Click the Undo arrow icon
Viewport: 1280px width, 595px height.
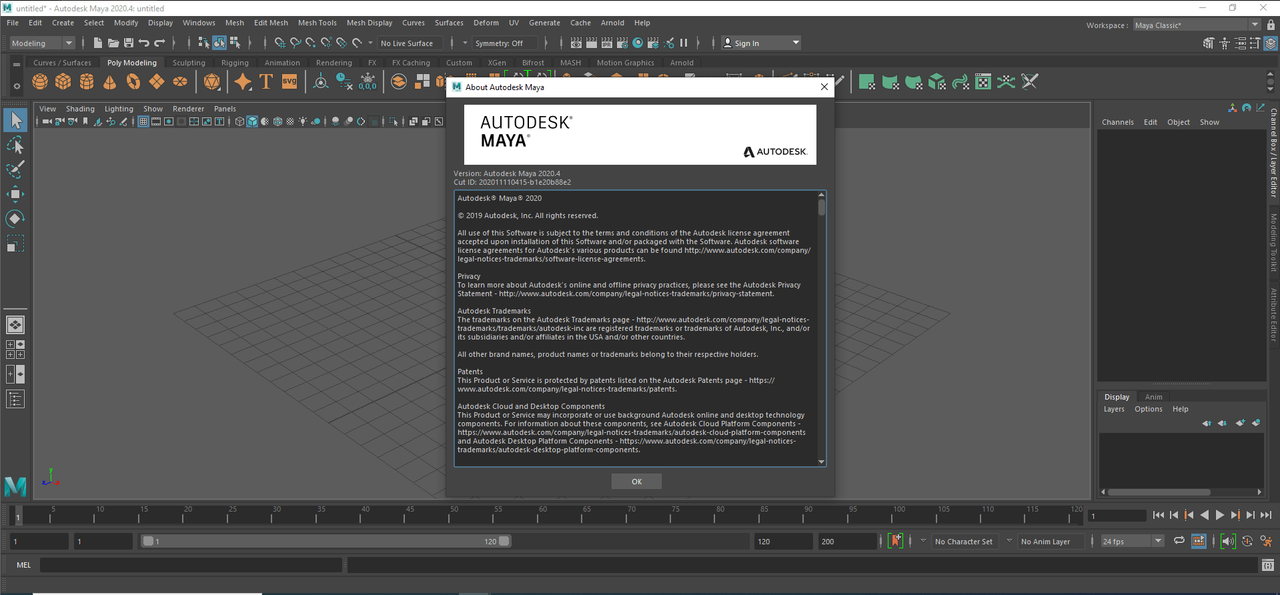tap(144, 43)
